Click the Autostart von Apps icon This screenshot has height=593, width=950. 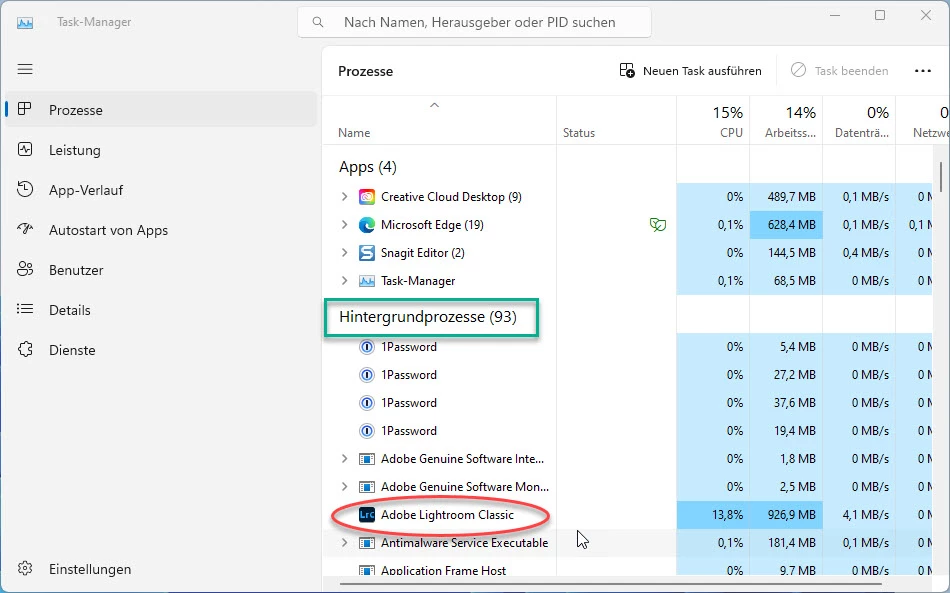[25, 230]
